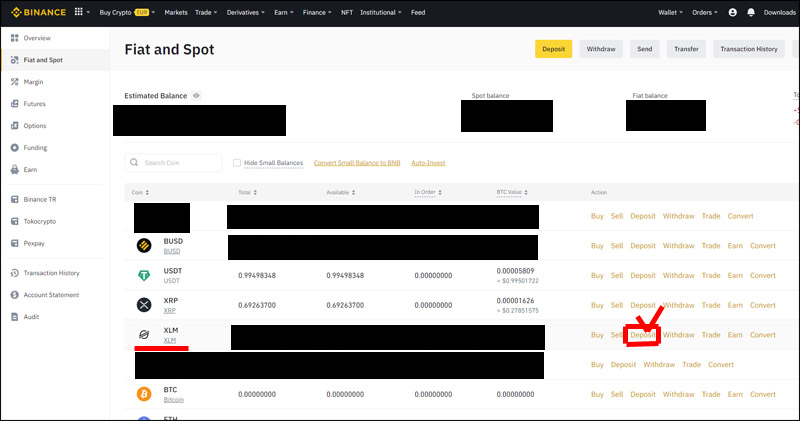Open Downloads in the top bar
Image resolution: width=800 pixels, height=421 pixels.
pyautogui.click(x=780, y=12)
